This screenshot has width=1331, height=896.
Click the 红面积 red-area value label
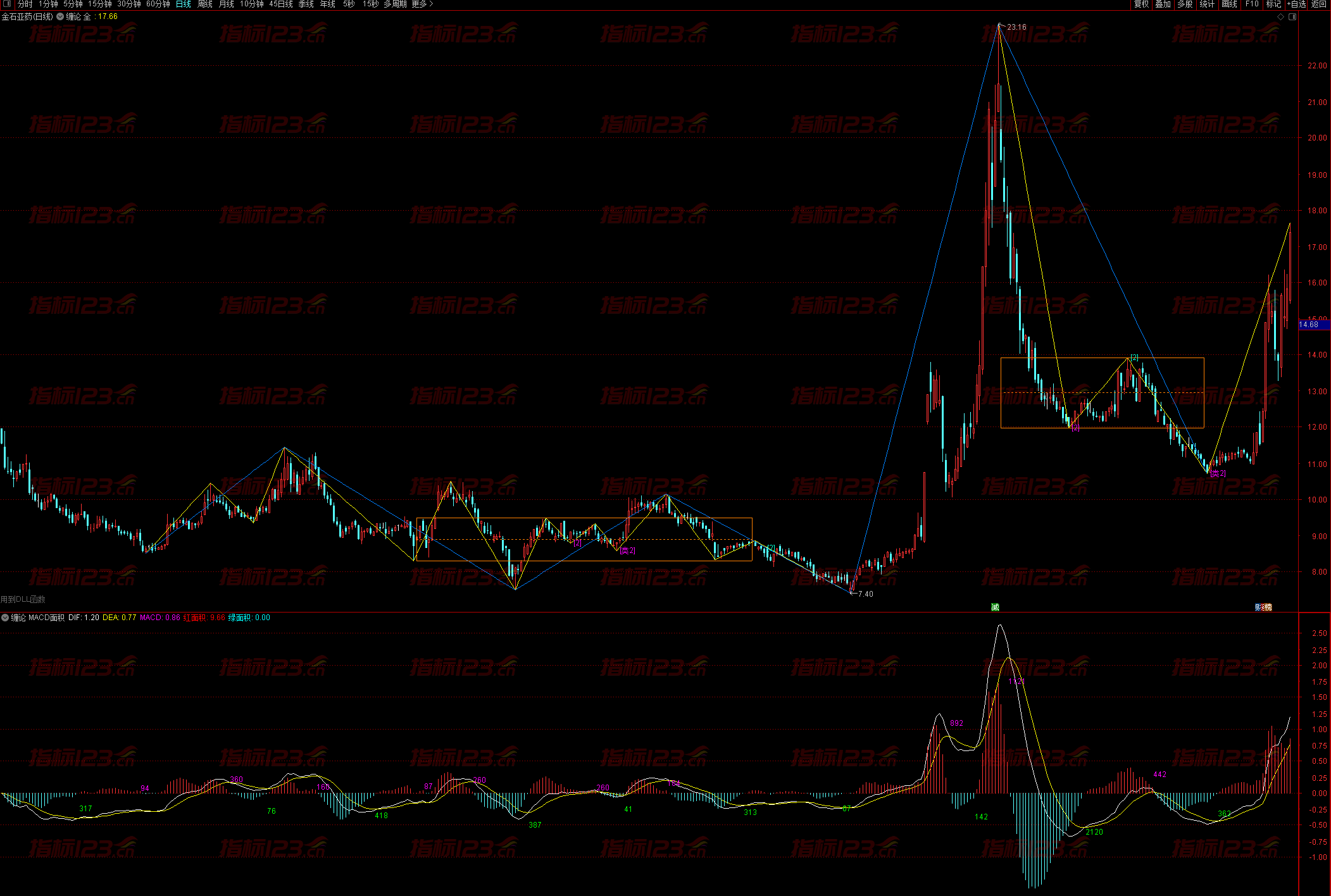pos(204,618)
